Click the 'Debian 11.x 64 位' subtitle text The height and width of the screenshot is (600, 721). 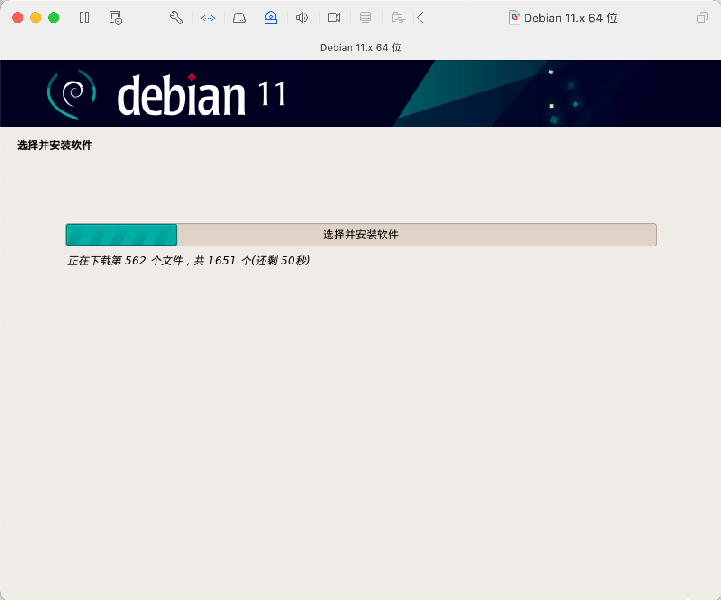[x=360, y=47]
